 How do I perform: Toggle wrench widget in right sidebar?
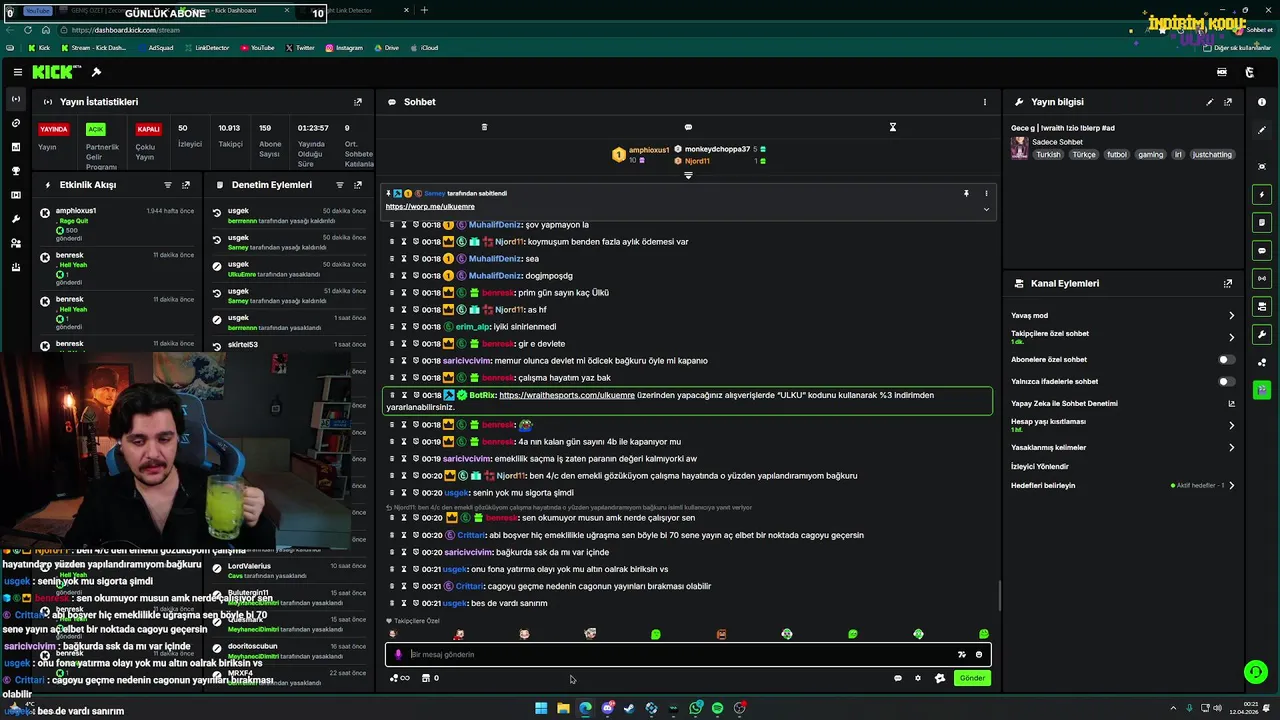point(1262,334)
